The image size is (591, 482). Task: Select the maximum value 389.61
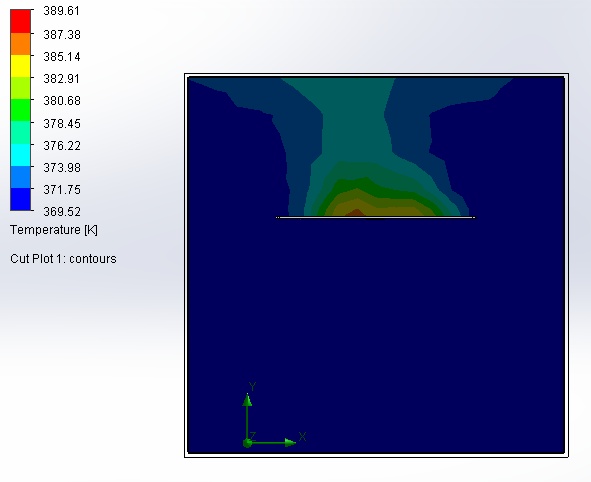(61, 11)
